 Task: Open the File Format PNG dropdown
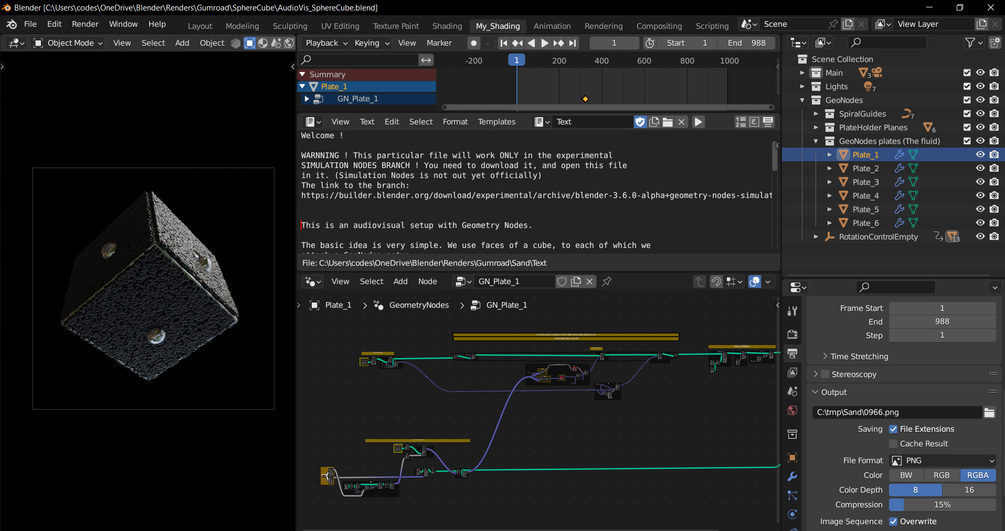click(x=943, y=460)
